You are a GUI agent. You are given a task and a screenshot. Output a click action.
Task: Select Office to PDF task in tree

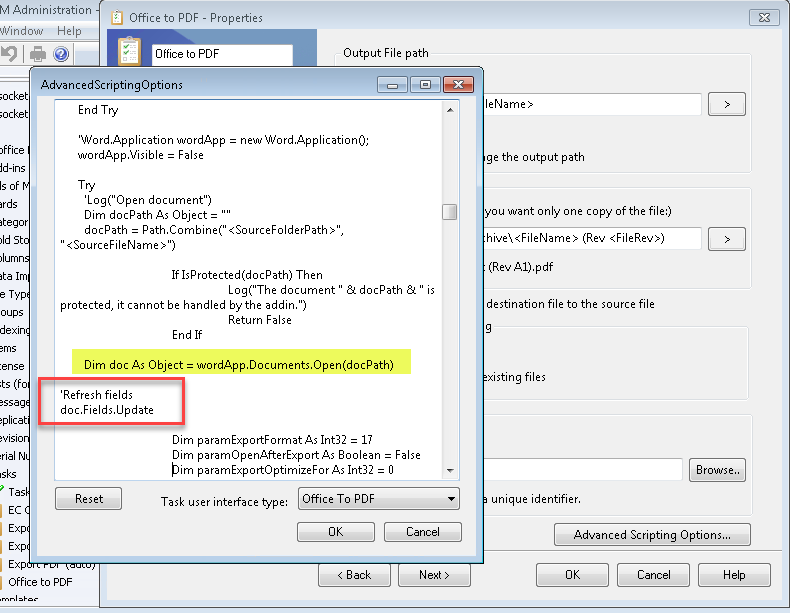coord(40,582)
